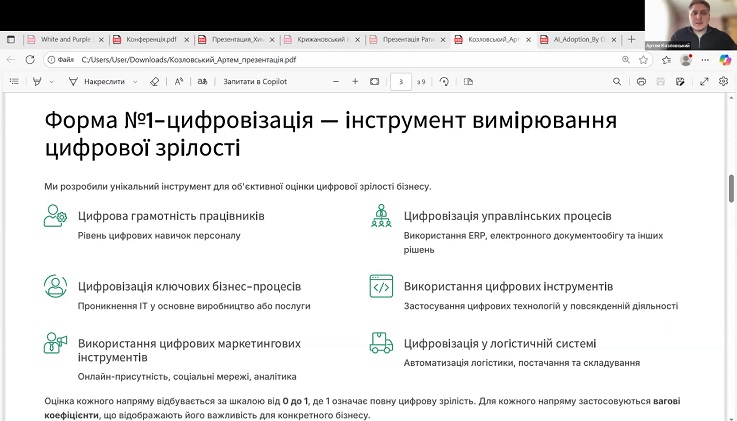Add this page to favorites star
The image size is (737, 421).
tap(642, 59)
